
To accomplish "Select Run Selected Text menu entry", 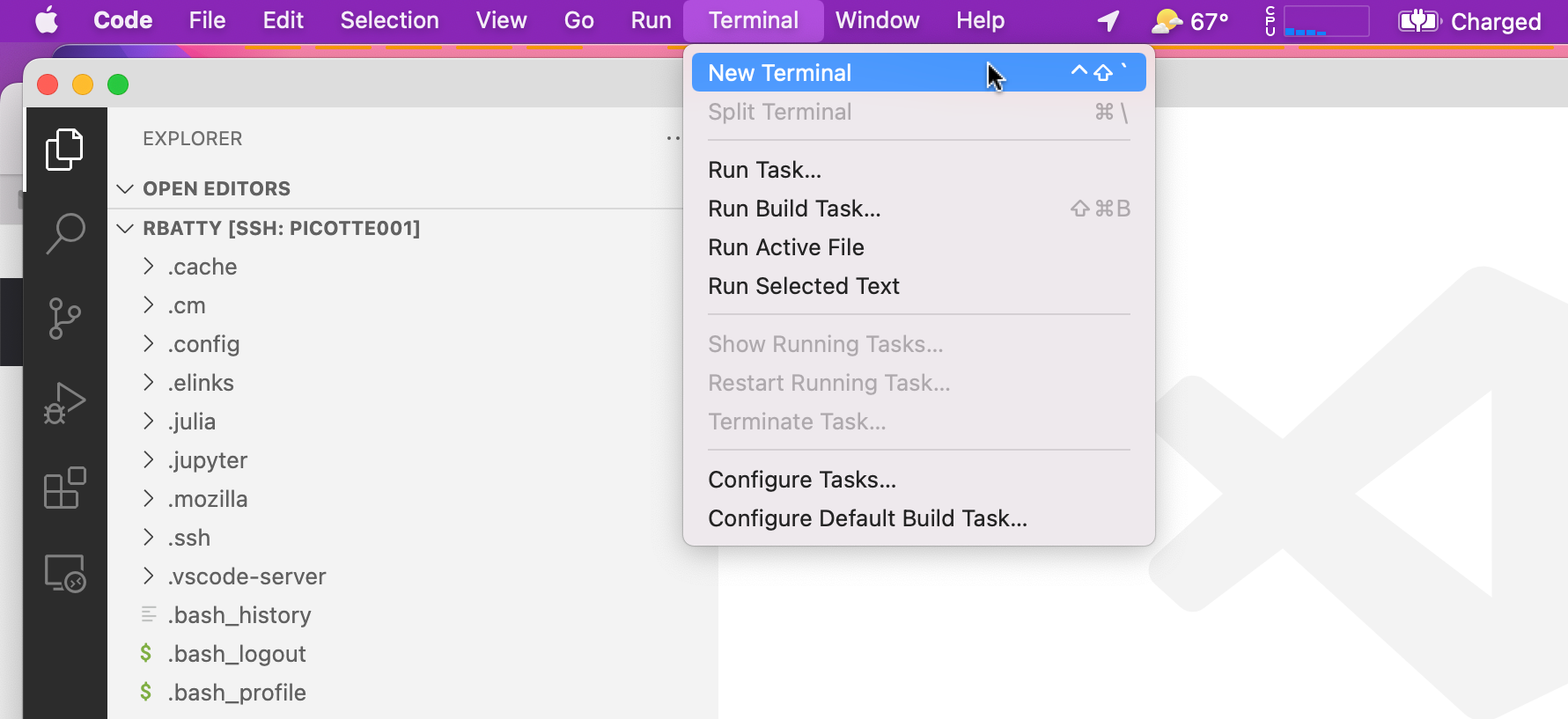I will pos(918,286).
